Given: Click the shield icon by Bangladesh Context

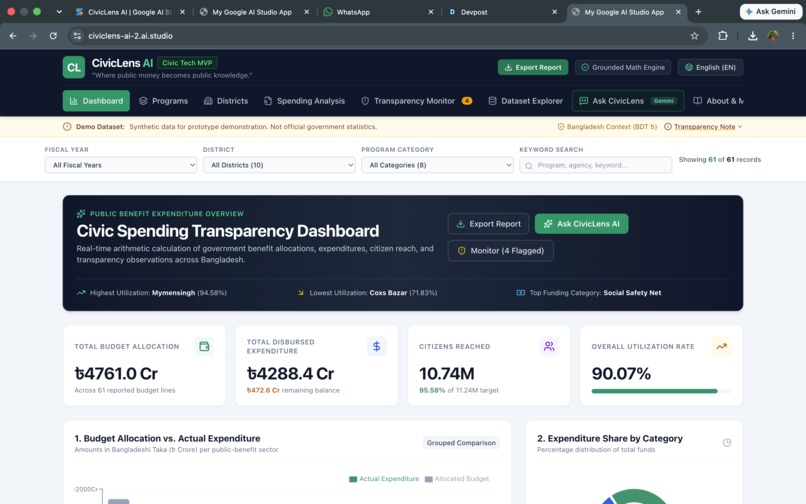Looking at the screenshot, I should point(561,127).
